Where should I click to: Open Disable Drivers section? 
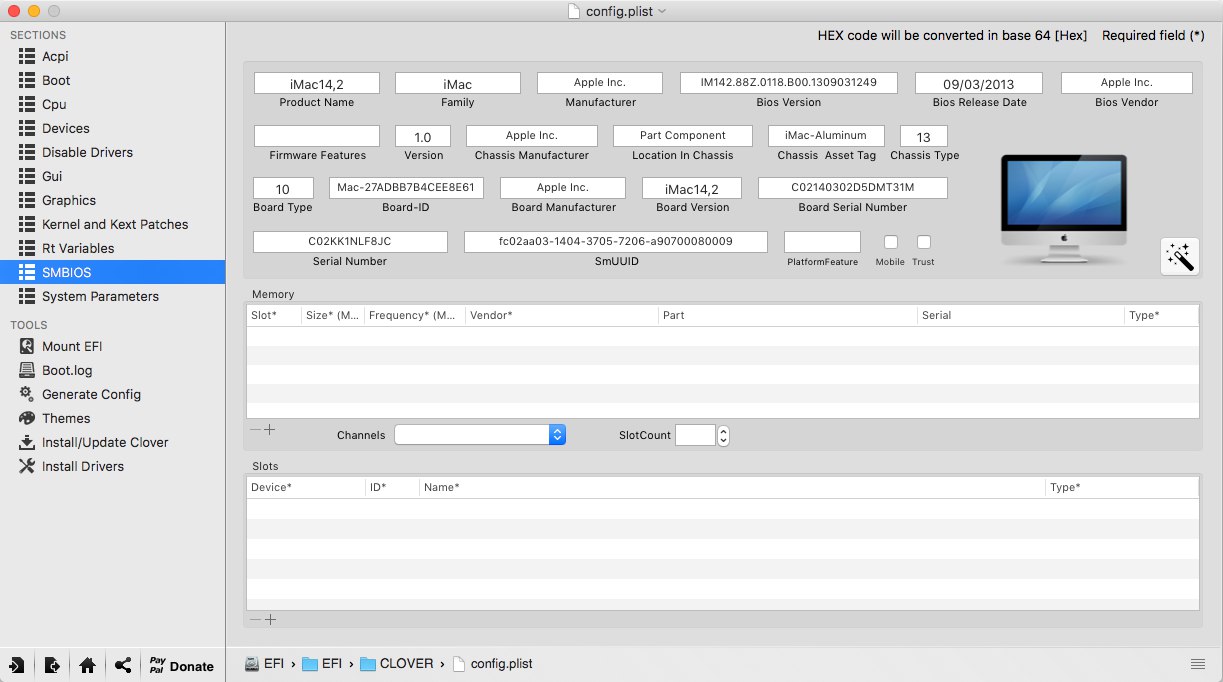112,152
